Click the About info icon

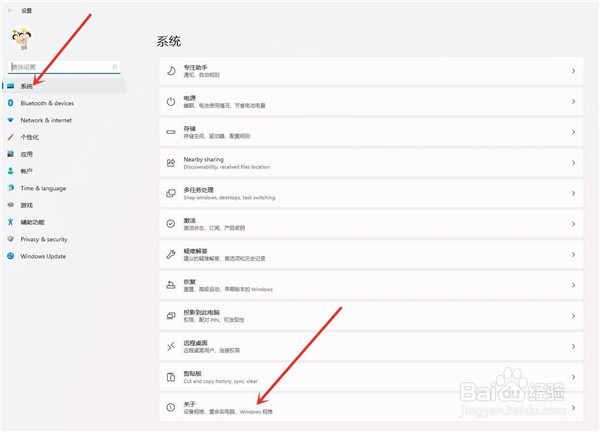171,408
